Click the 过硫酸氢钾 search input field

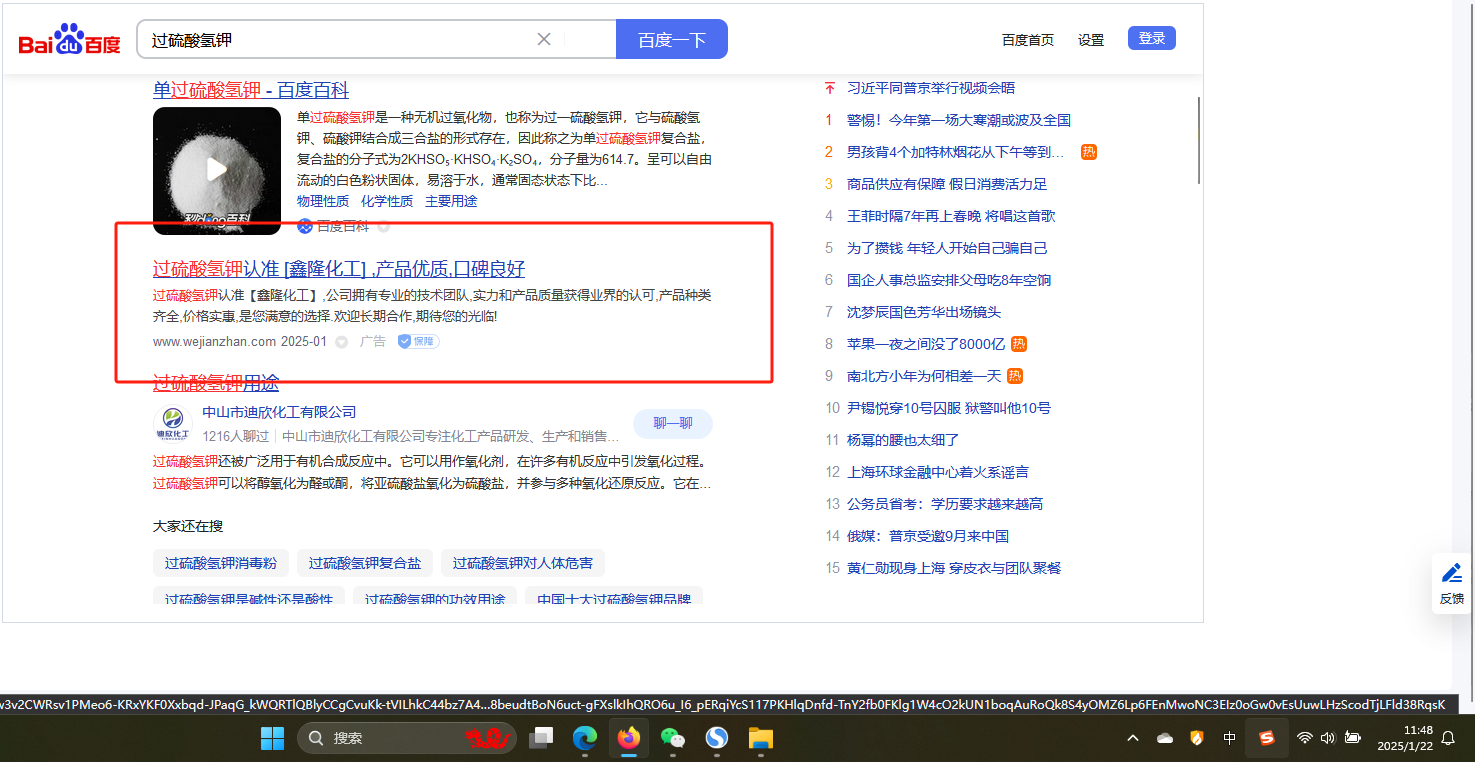pyautogui.click(x=340, y=40)
